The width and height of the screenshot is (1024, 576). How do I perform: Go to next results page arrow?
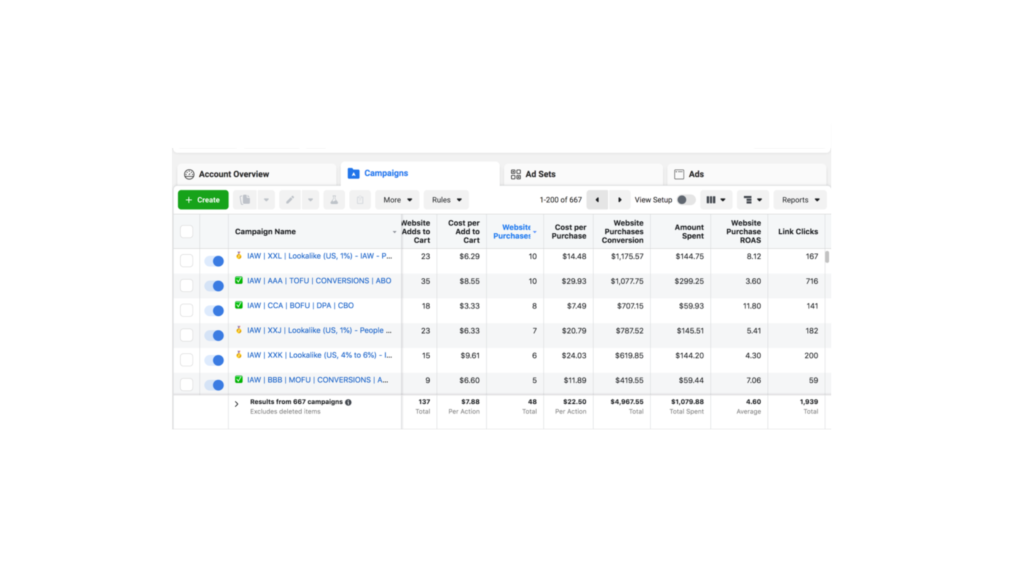pyautogui.click(x=621, y=200)
